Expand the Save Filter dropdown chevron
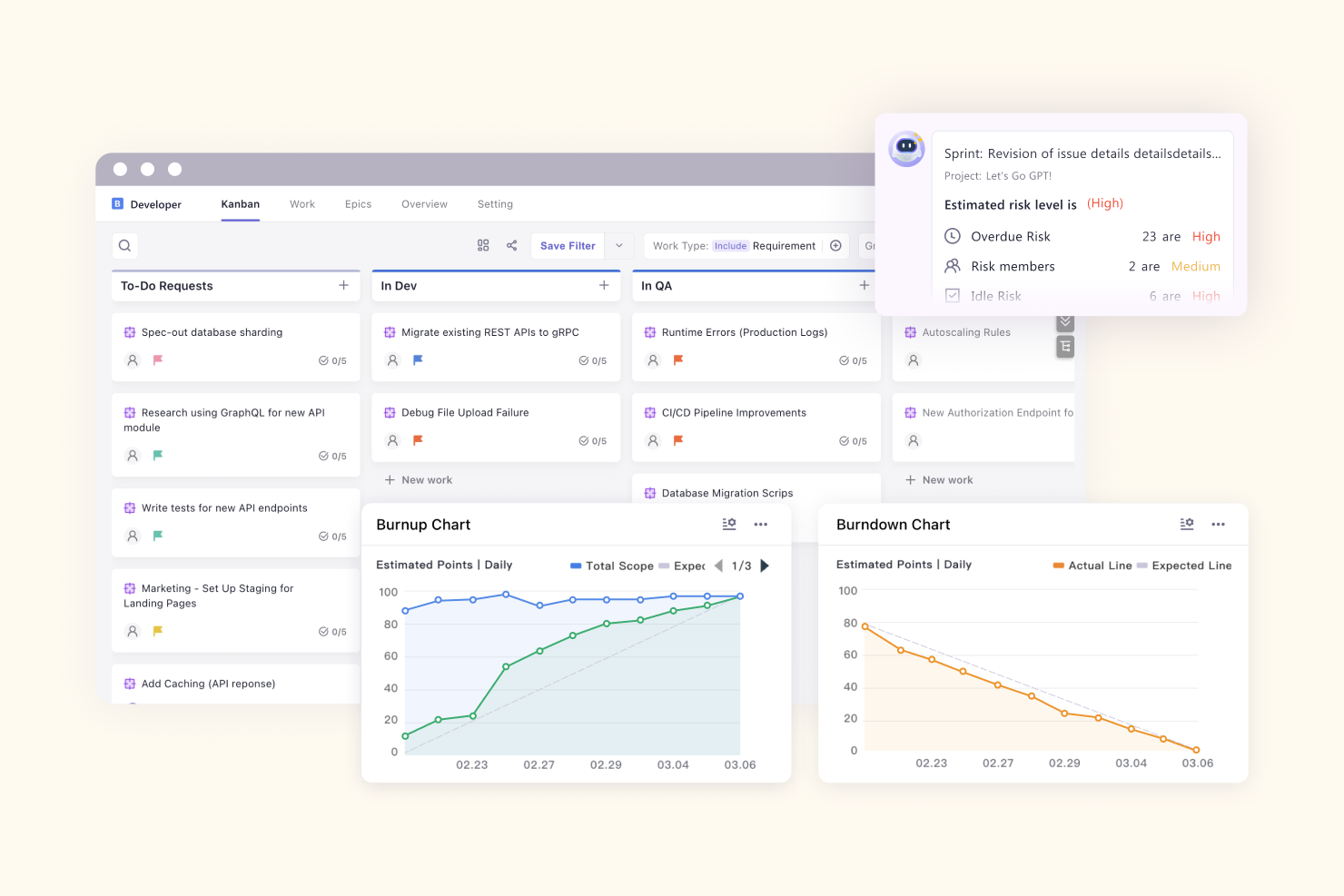This screenshot has height=896, width=1344. pos(618,245)
